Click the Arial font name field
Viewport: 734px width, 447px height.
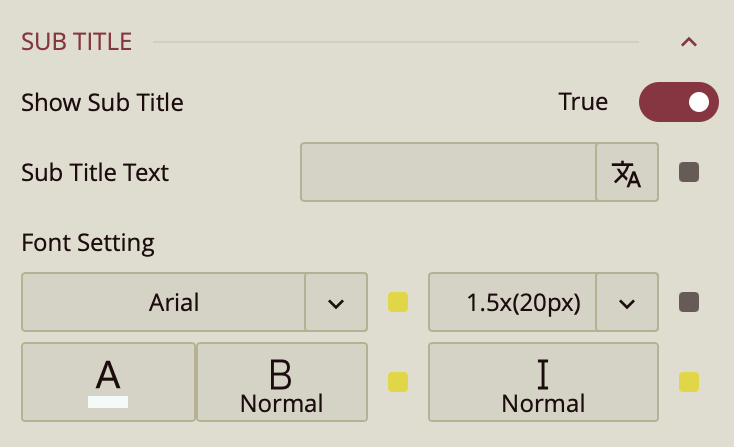163,302
